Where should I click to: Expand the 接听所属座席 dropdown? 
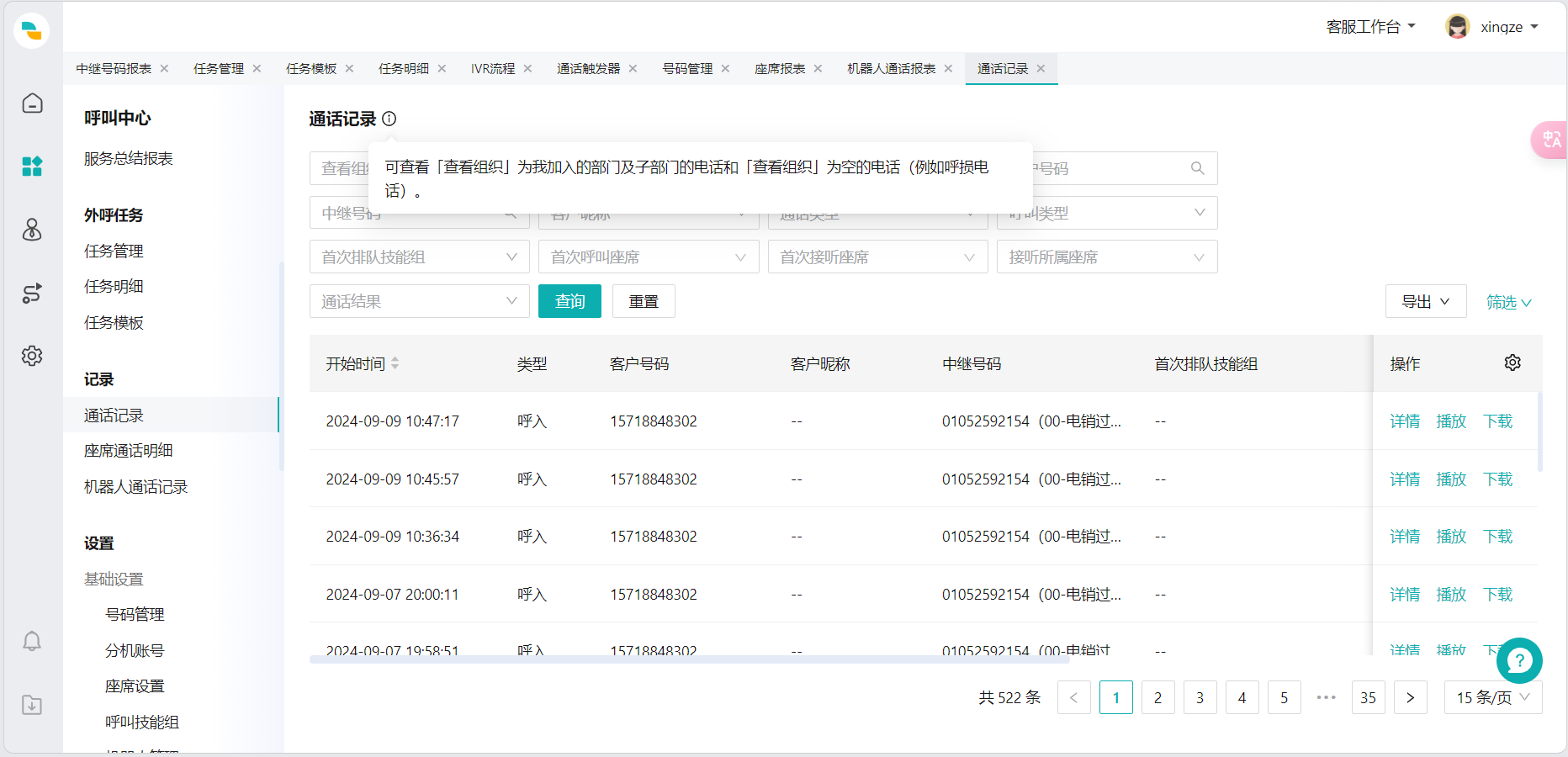[1107, 257]
